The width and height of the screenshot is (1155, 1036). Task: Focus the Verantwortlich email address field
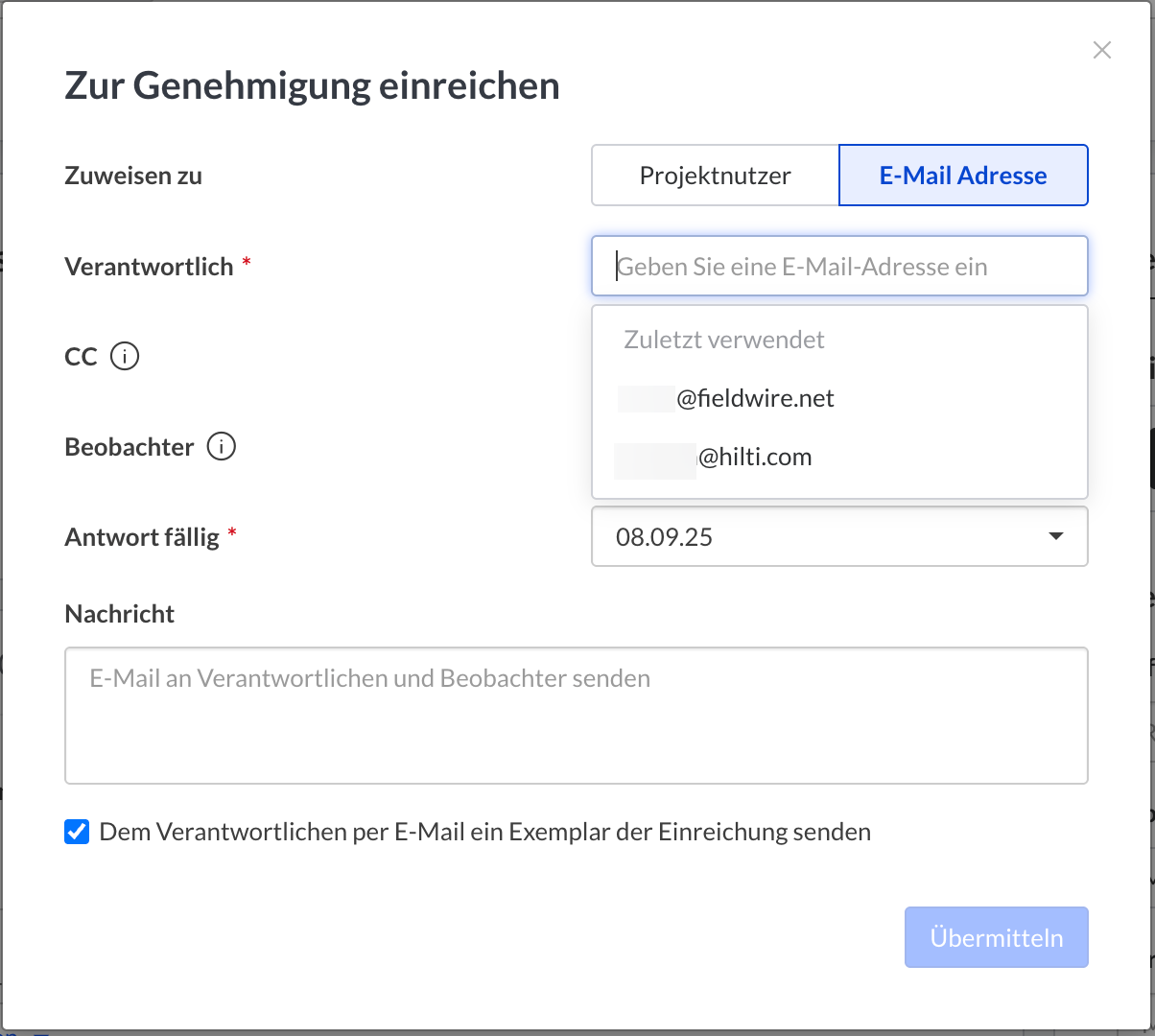click(x=839, y=267)
